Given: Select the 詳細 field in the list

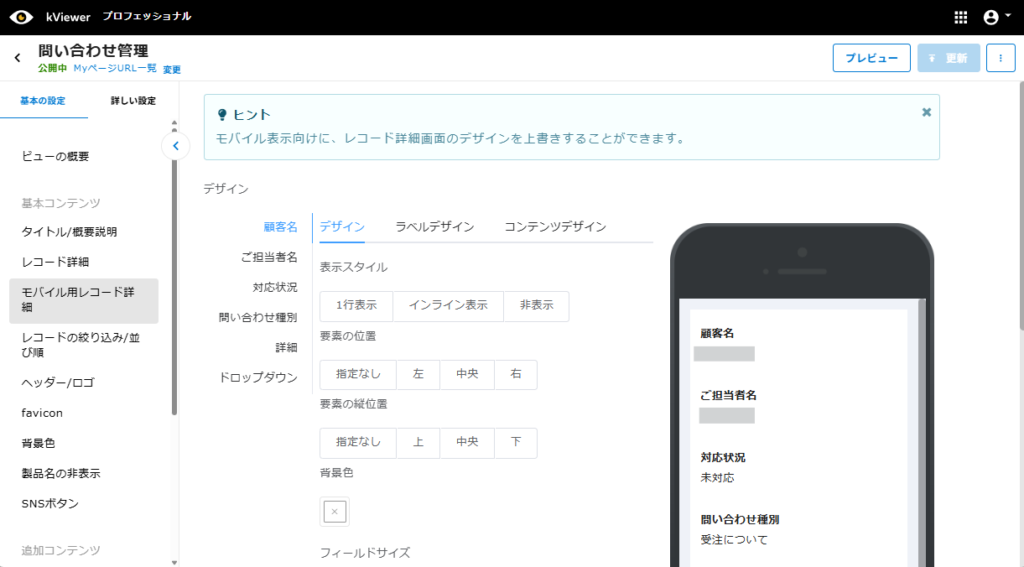Looking at the screenshot, I should pos(286,348).
